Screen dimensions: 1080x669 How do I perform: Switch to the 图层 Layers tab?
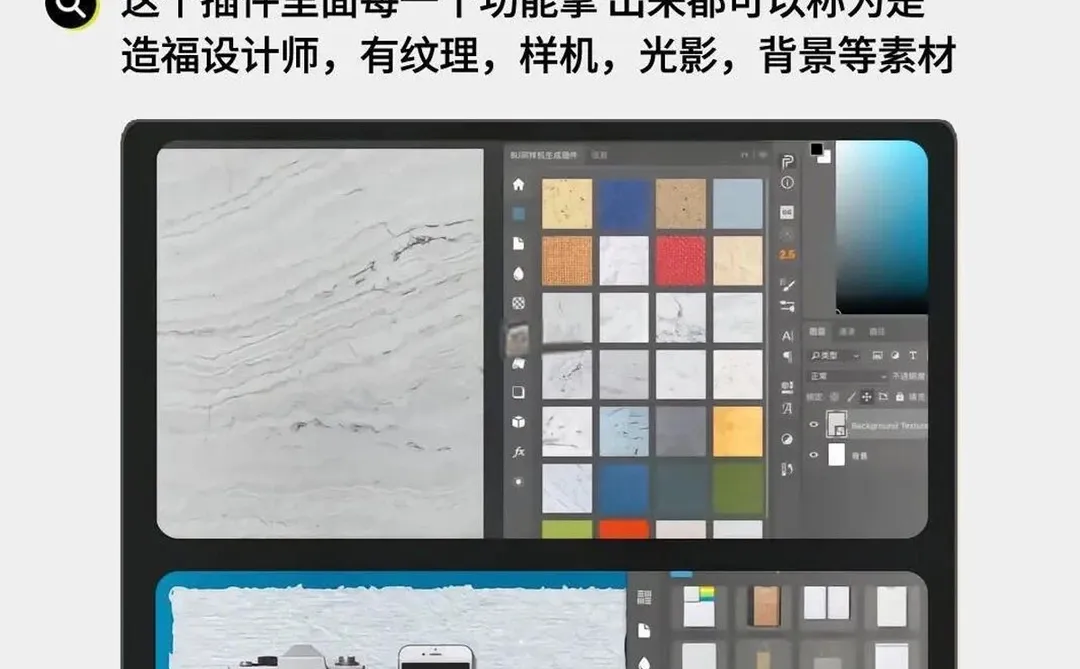pos(817,331)
